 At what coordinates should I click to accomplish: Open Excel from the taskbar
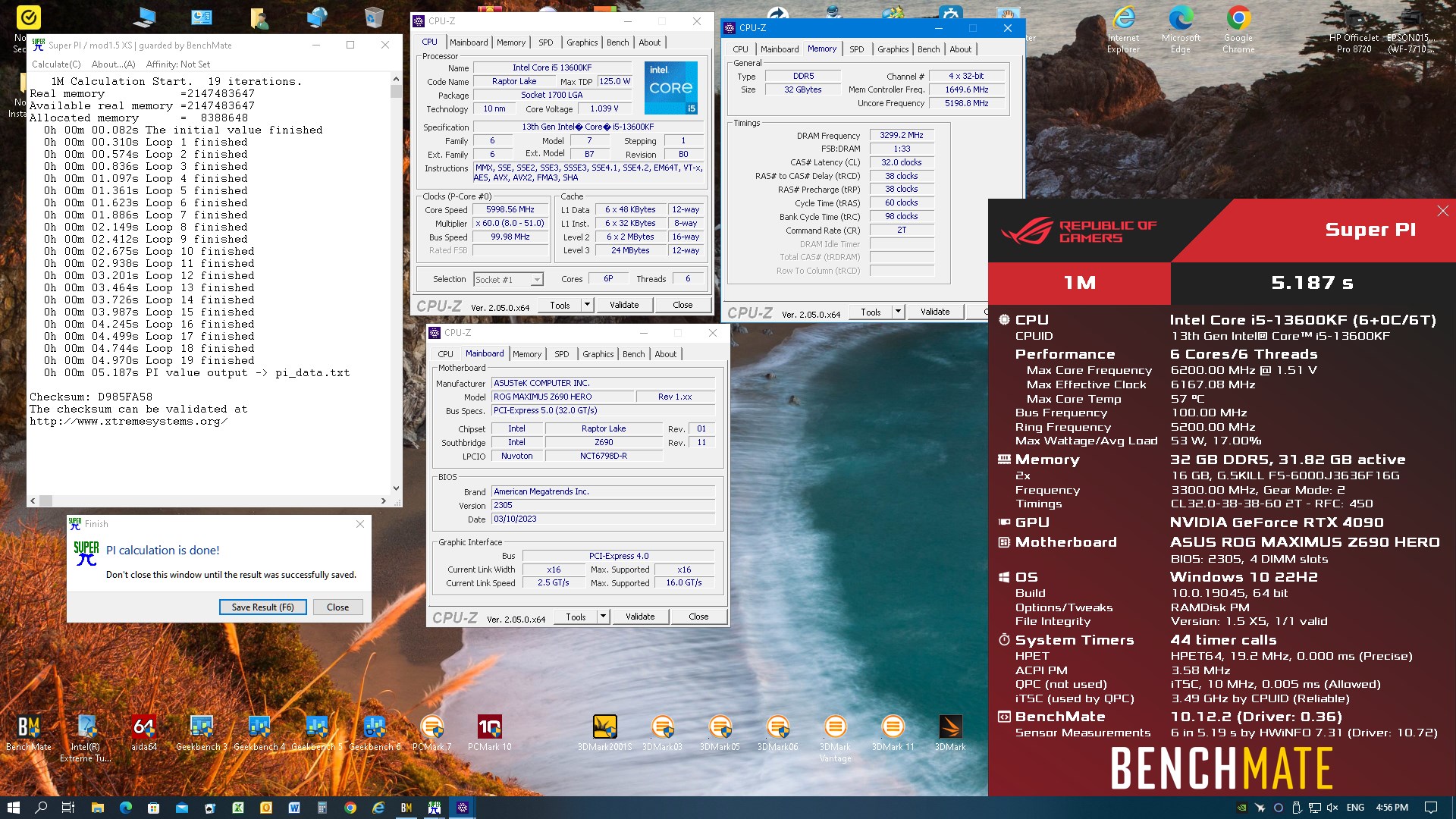click(x=238, y=808)
